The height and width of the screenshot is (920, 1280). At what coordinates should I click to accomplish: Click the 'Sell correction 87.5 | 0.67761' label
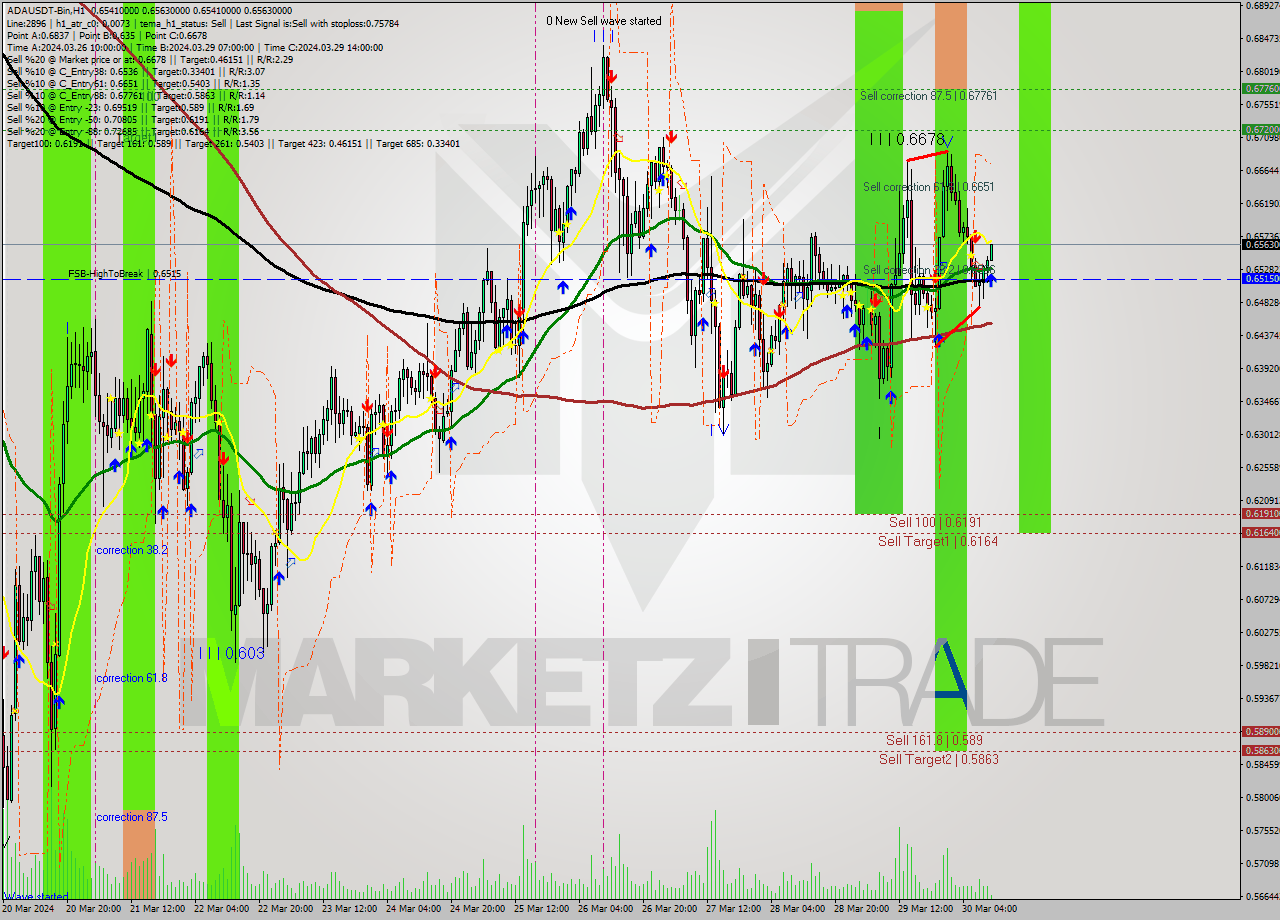pos(929,95)
